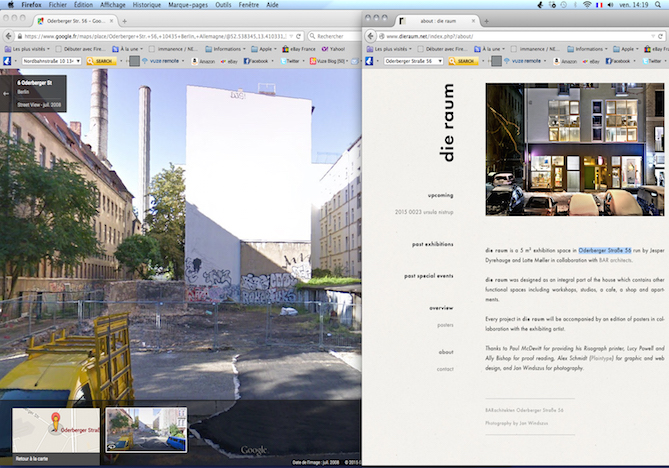Viewport: 669px width, 468px height.
Task: Click eBay bookmark in Google Maps window toolbar
Action: point(229,61)
